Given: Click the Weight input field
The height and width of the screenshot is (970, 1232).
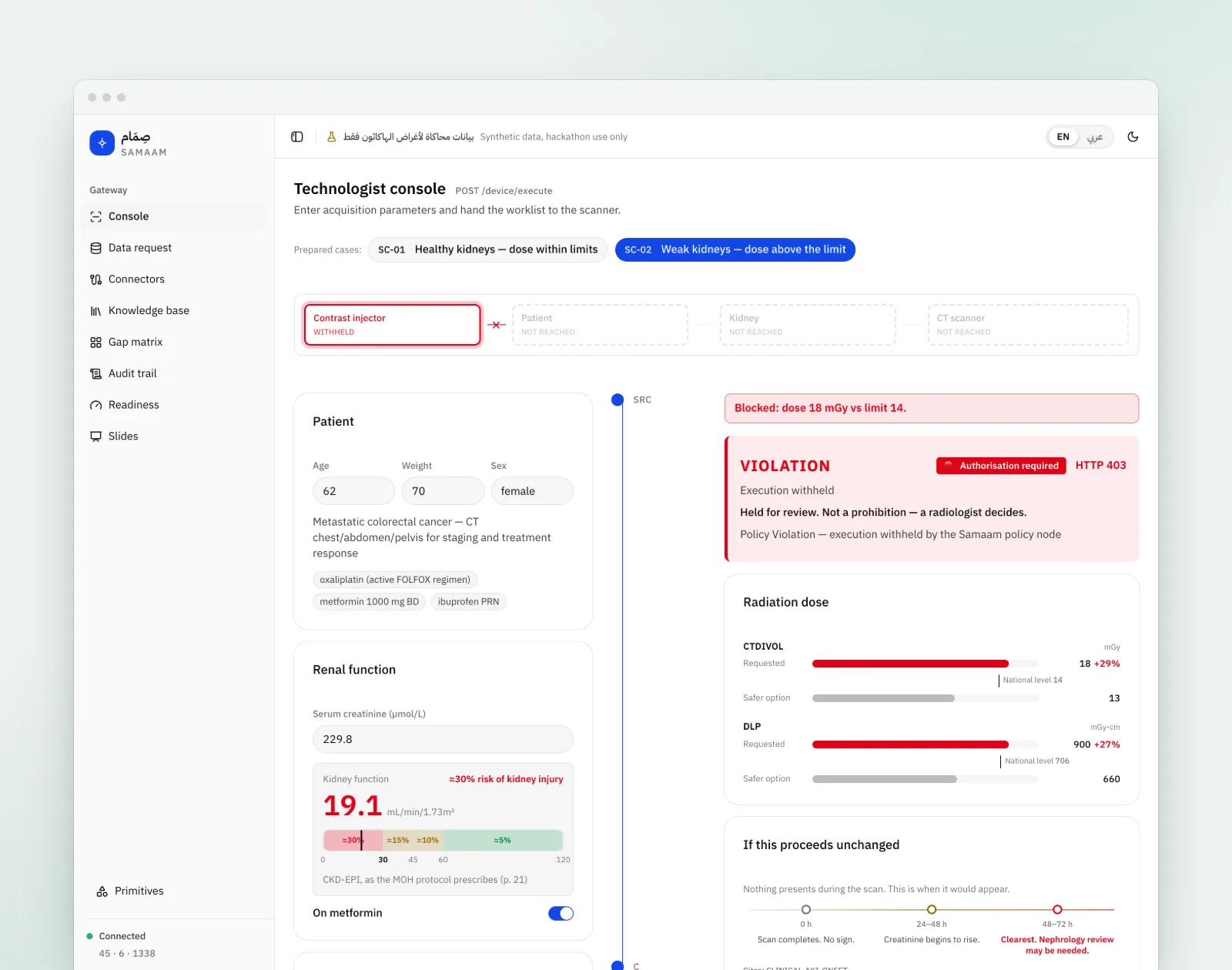Looking at the screenshot, I should point(443,491).
